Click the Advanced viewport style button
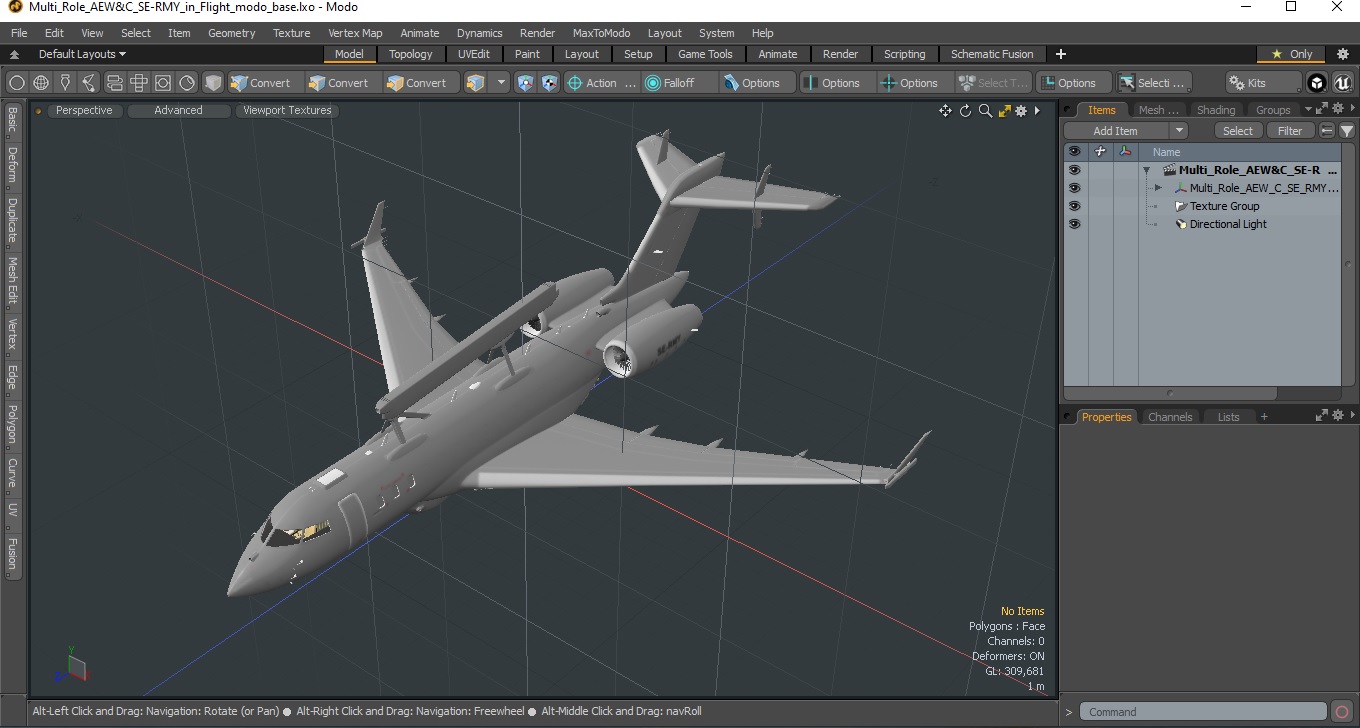Viewport: 1360px width, 728px height. click(178, 110)
